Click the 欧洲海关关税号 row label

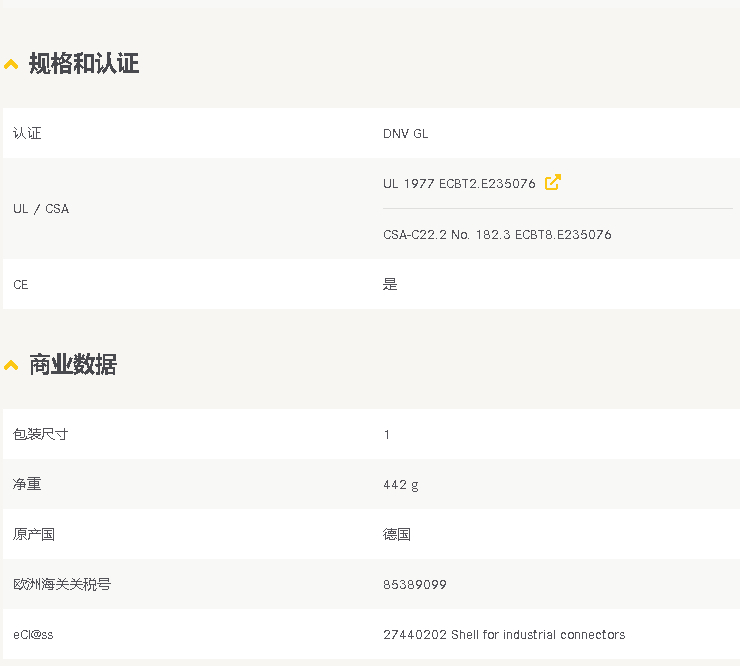point(62,585)
